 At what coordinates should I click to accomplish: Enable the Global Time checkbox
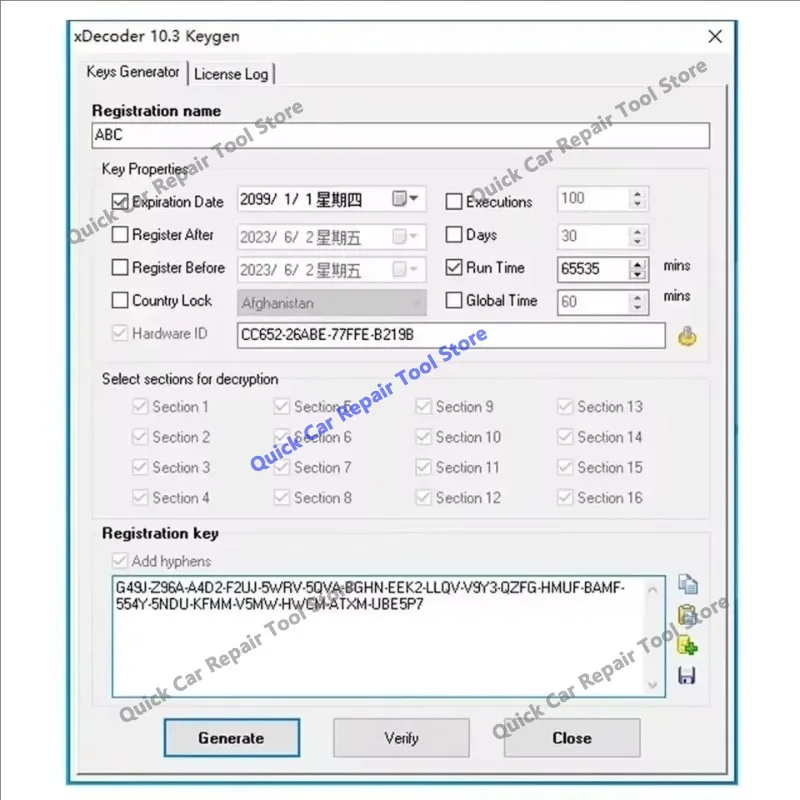tap(454, 300)
